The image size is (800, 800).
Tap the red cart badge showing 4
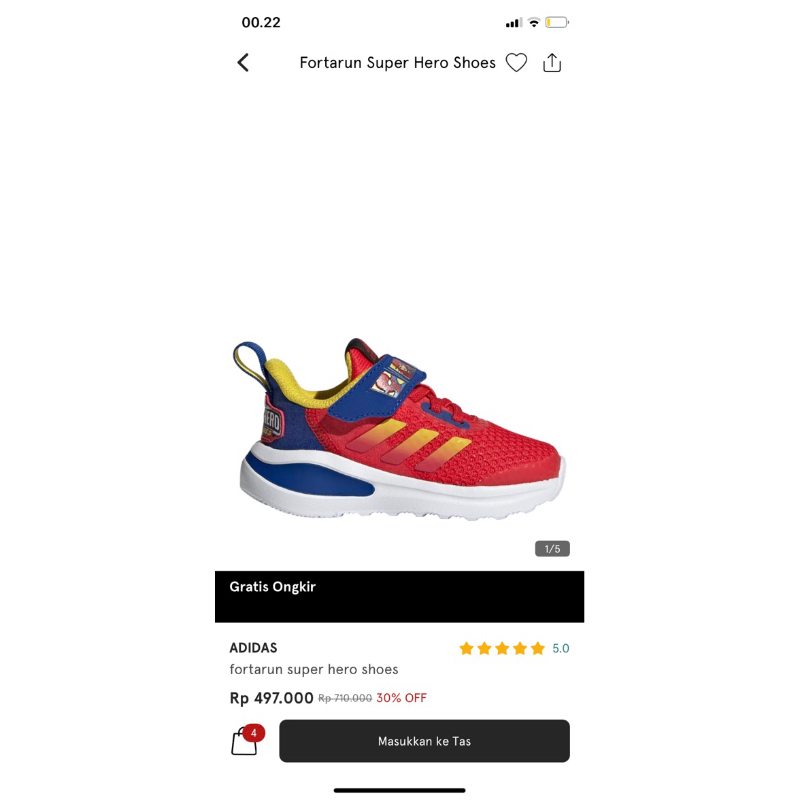254,733
